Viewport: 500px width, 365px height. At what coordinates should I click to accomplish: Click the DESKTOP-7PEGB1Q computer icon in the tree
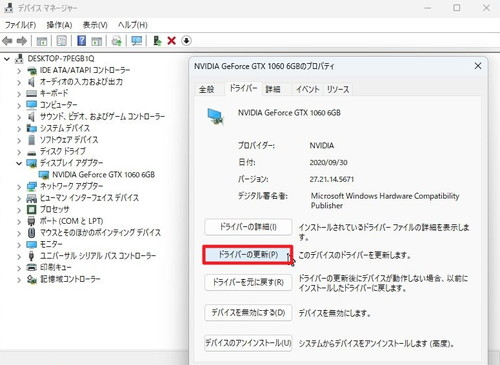click(x=19, y=59)
